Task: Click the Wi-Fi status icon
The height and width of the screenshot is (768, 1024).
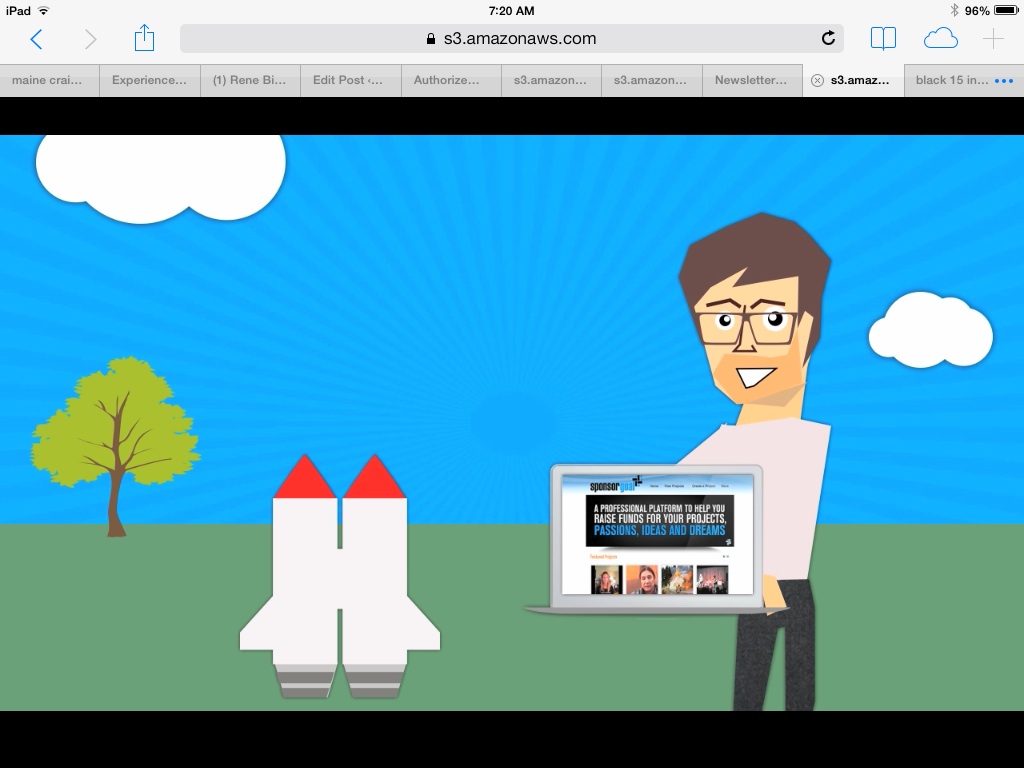Action: [43, 10]
